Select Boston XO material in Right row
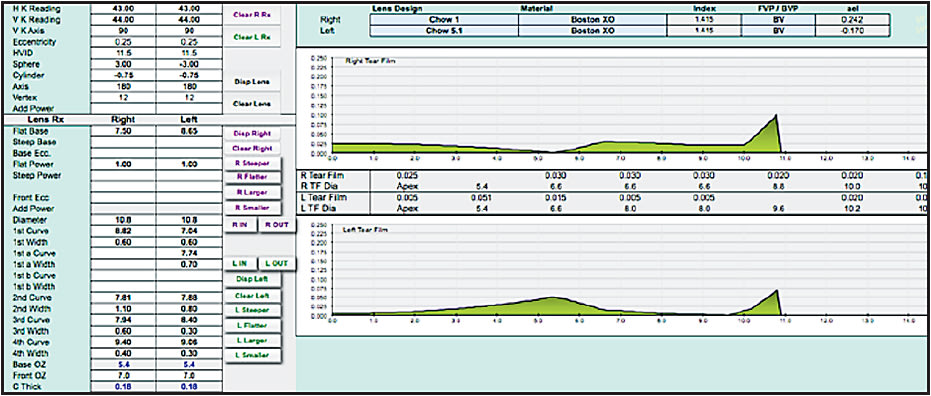 [x=593, y=19]
